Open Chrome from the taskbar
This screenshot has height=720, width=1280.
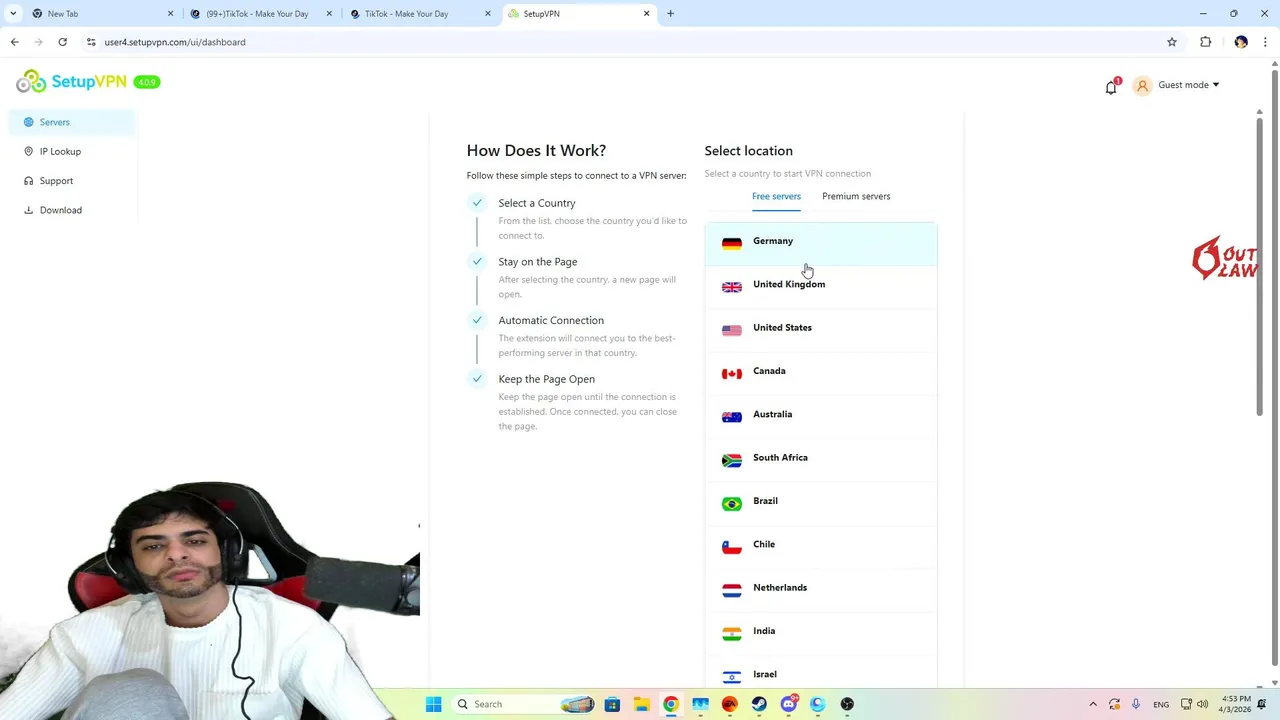[x=671, y=705]
